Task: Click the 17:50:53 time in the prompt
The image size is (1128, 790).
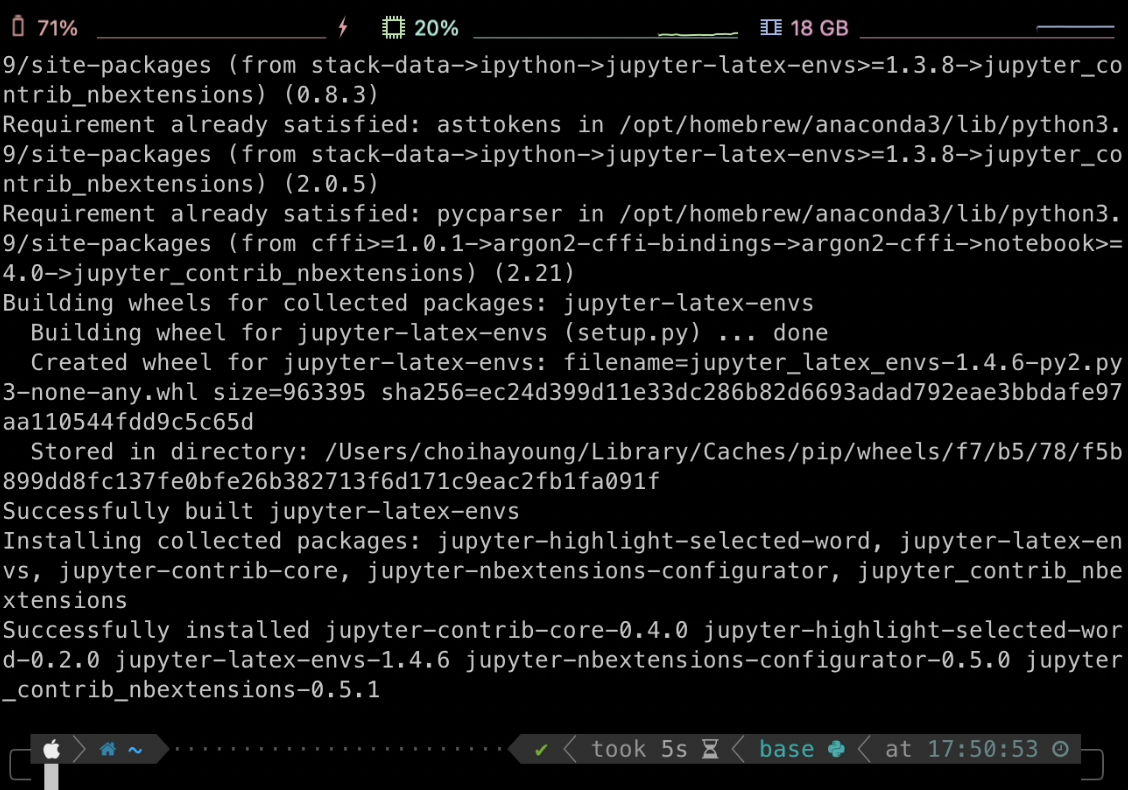Action: 983,749
